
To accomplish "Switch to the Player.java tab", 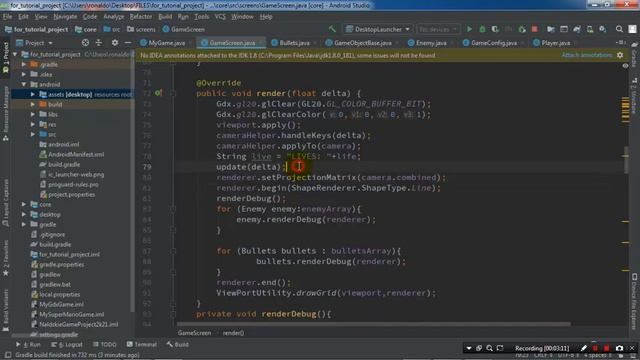I will pyautogui.click(x=556, y=42).
